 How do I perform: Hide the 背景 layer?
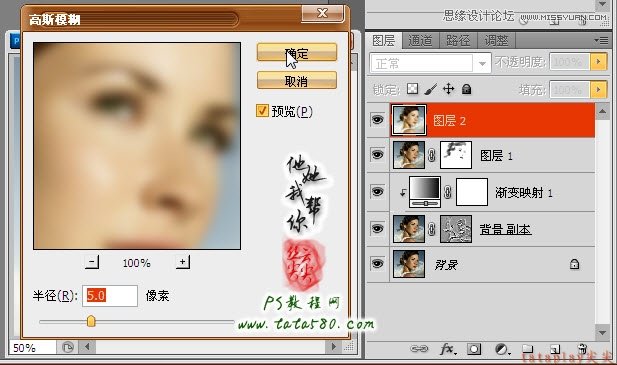tap(377, 264)
